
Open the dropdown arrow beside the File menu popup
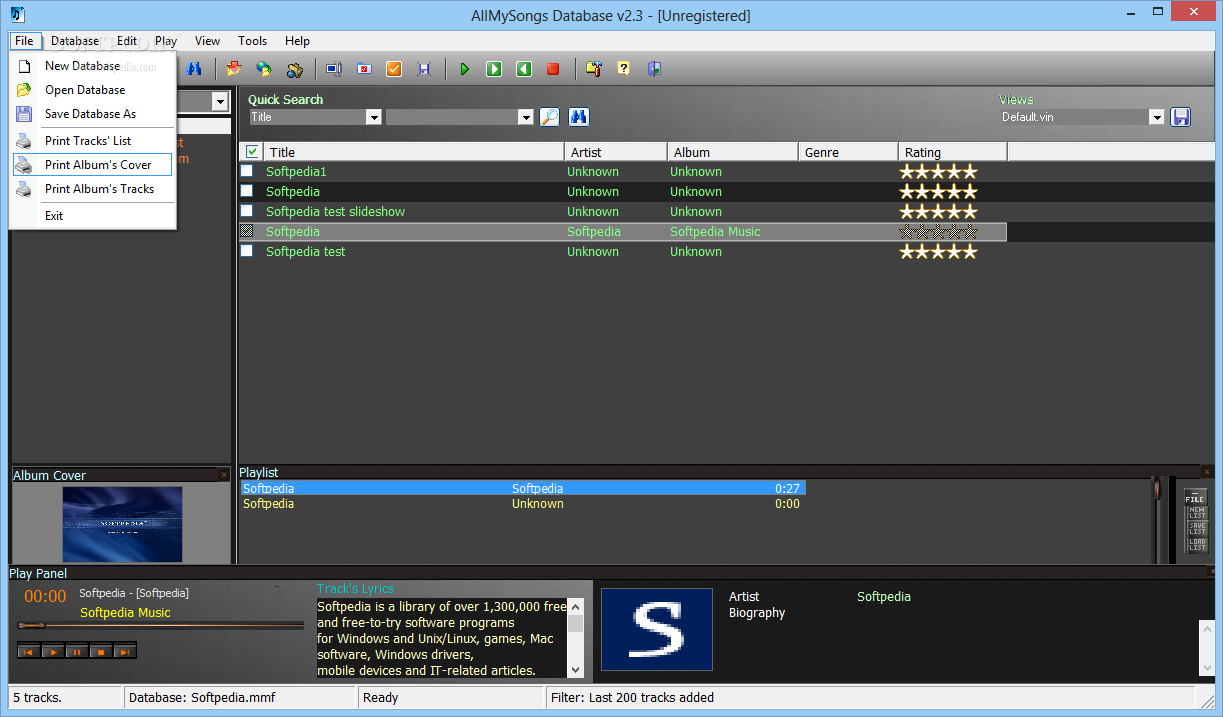[220, 102]
